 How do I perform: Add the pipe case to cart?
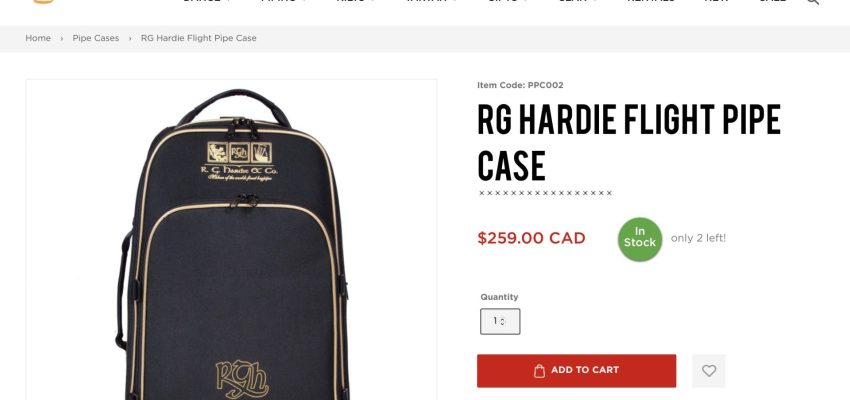576,371
